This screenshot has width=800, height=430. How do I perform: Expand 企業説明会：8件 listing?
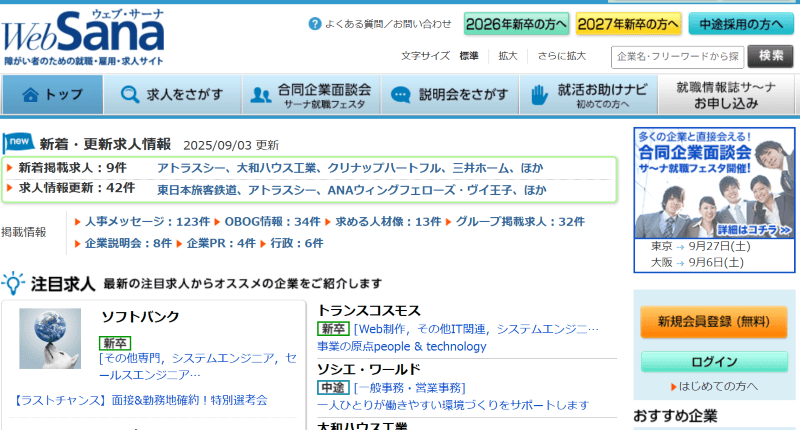point(122,243)
